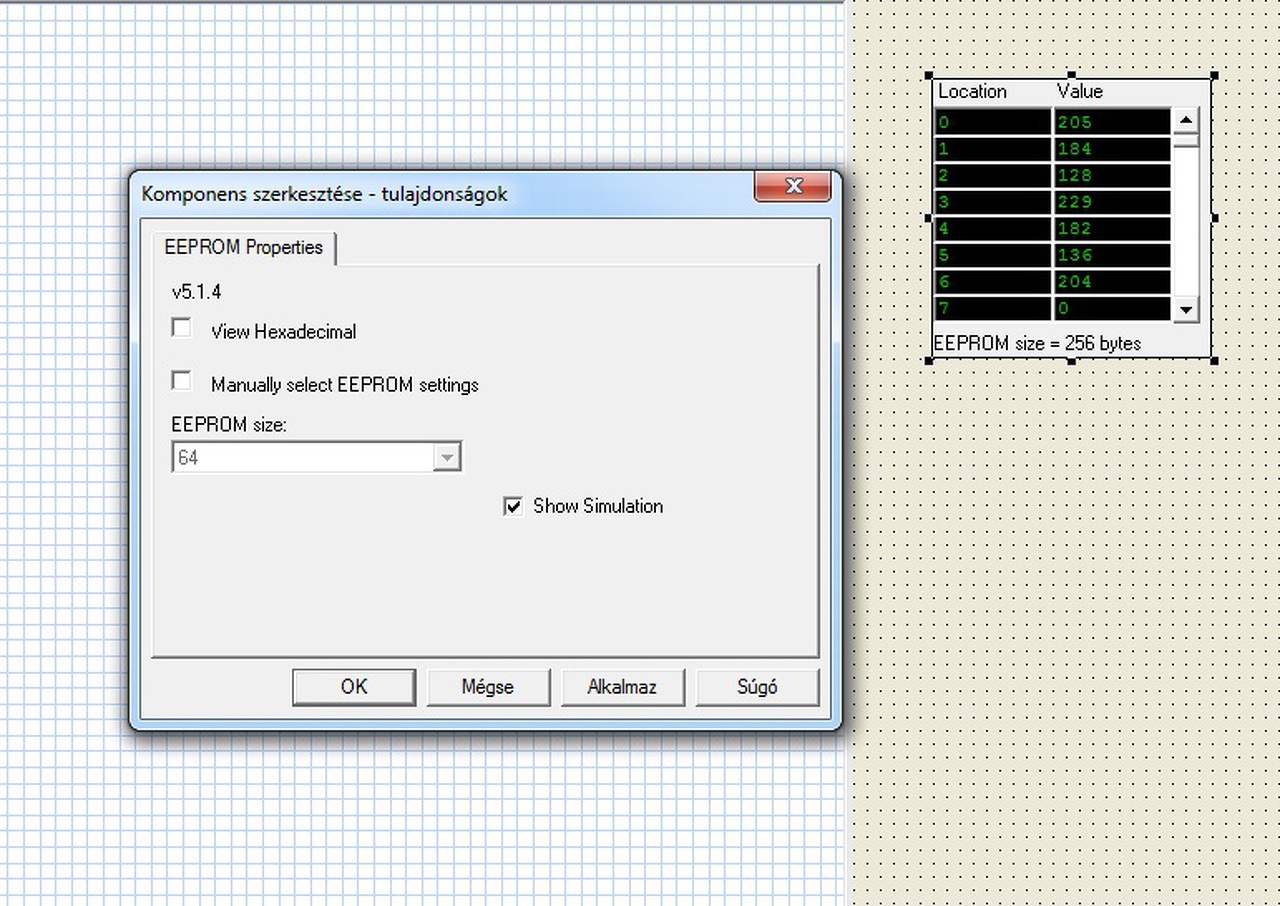Select the value 136 at location 5
Image resolution: width=1280 pixels, height=906 pixels.
pyautogui.click(x=1112, y=255)
